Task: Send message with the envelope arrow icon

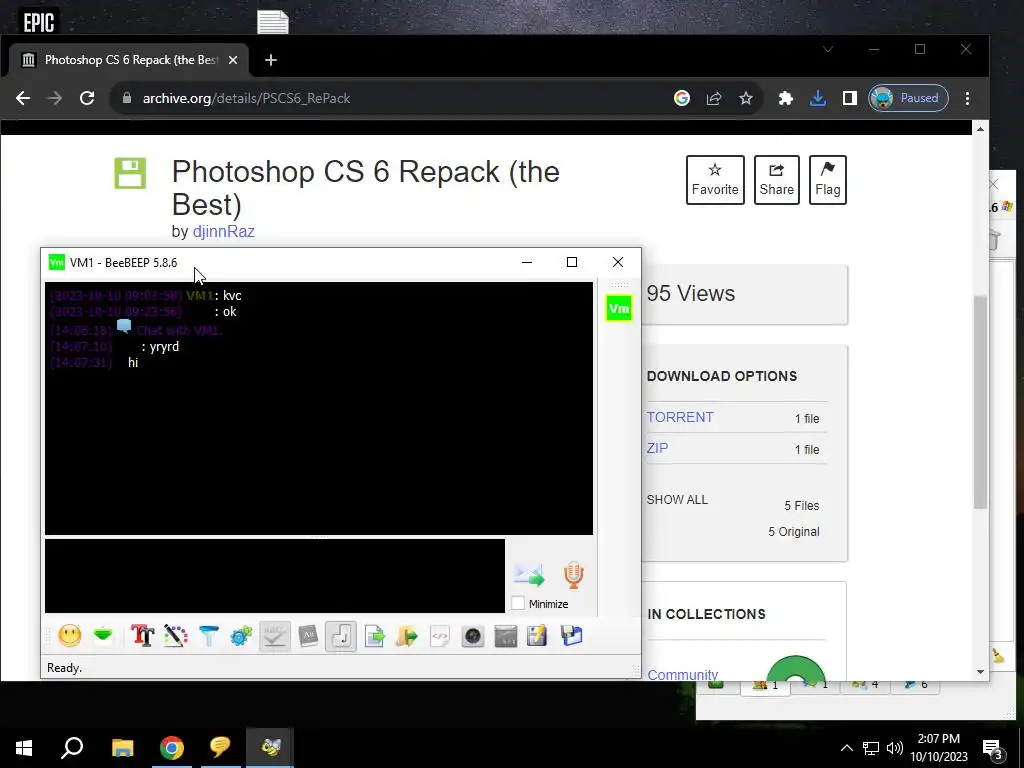Action: pyautogui.click(x=529, y=575)
